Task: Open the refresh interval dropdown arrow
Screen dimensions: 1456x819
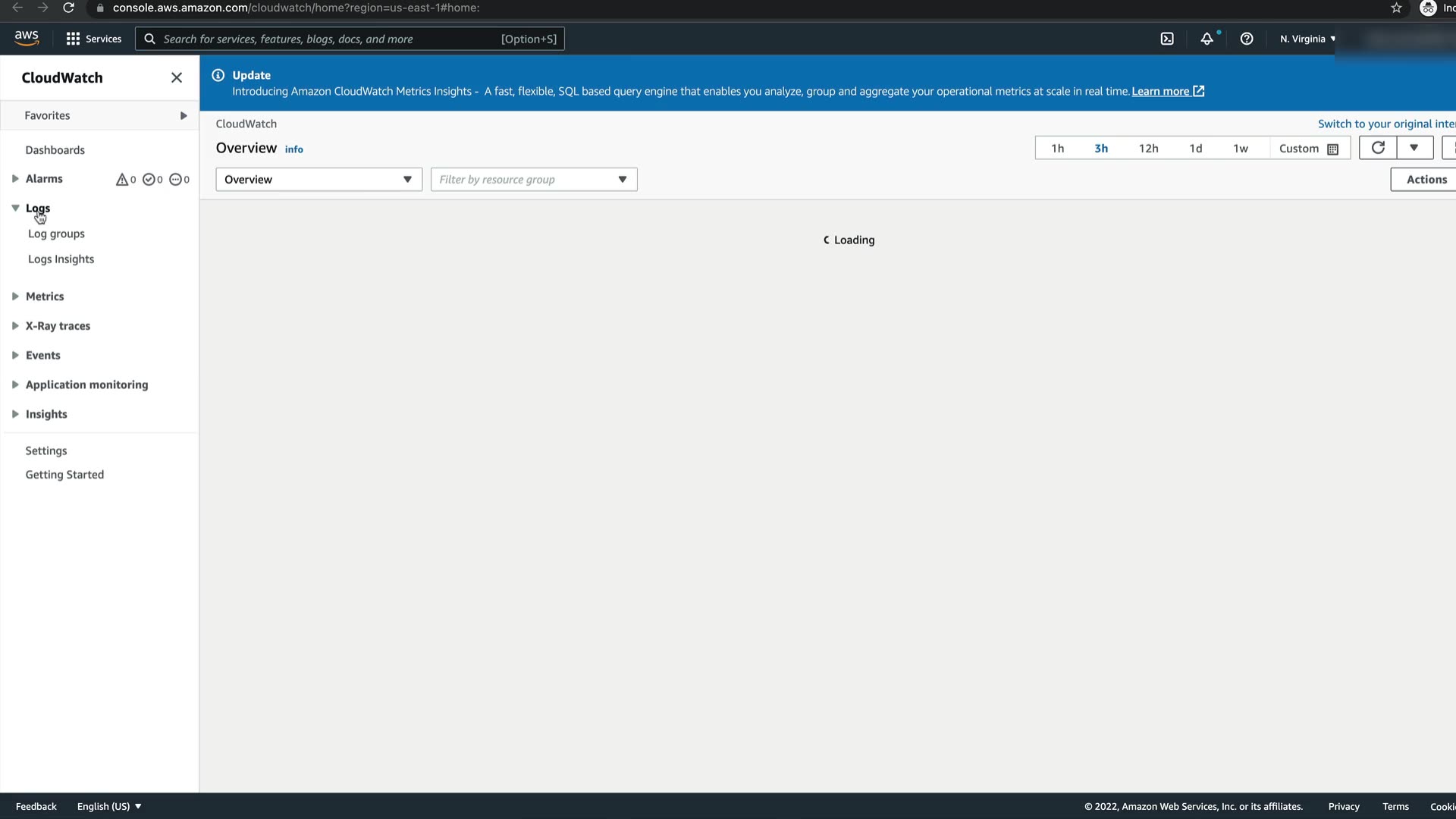Action: pyautogui.click(x=1414, y=148)
